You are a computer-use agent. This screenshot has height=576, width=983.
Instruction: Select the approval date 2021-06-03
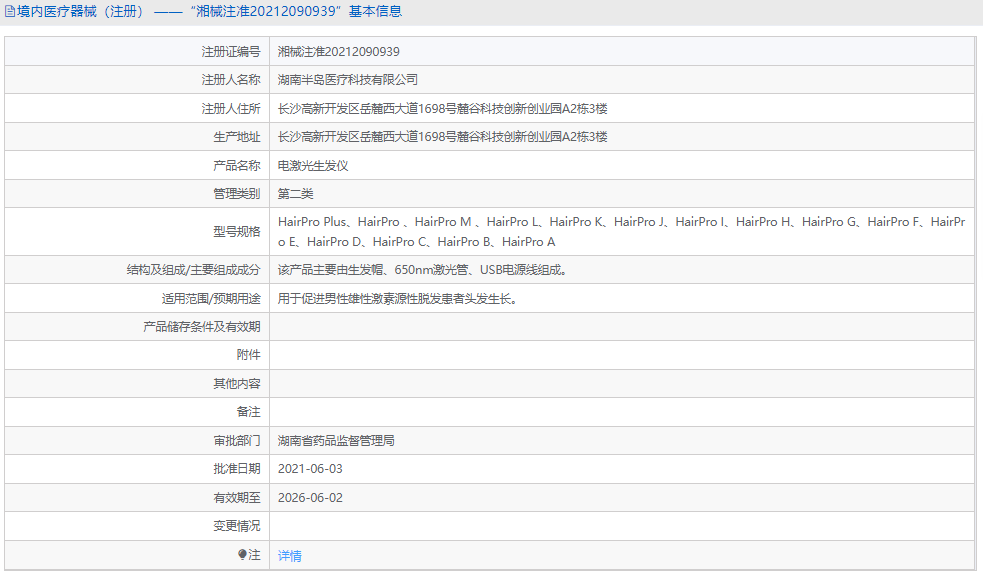pos(310,469)
